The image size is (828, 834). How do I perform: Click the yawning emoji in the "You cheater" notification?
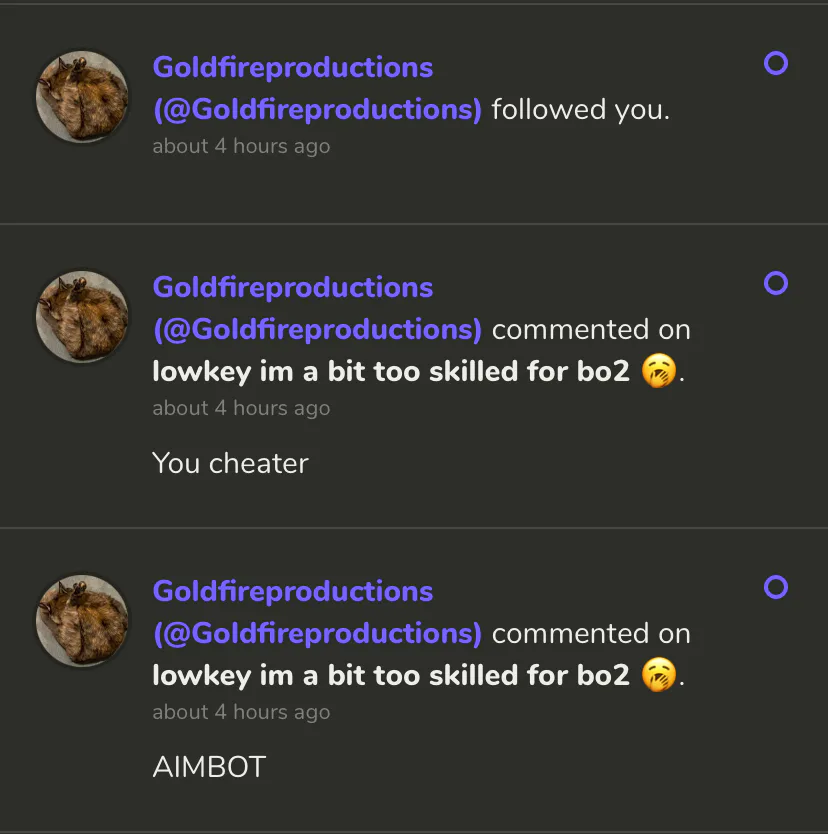tap(658, 372)
